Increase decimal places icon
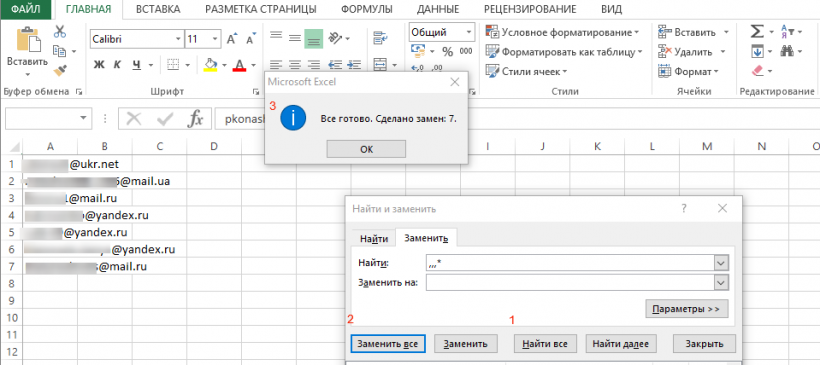 coord(417,68)
